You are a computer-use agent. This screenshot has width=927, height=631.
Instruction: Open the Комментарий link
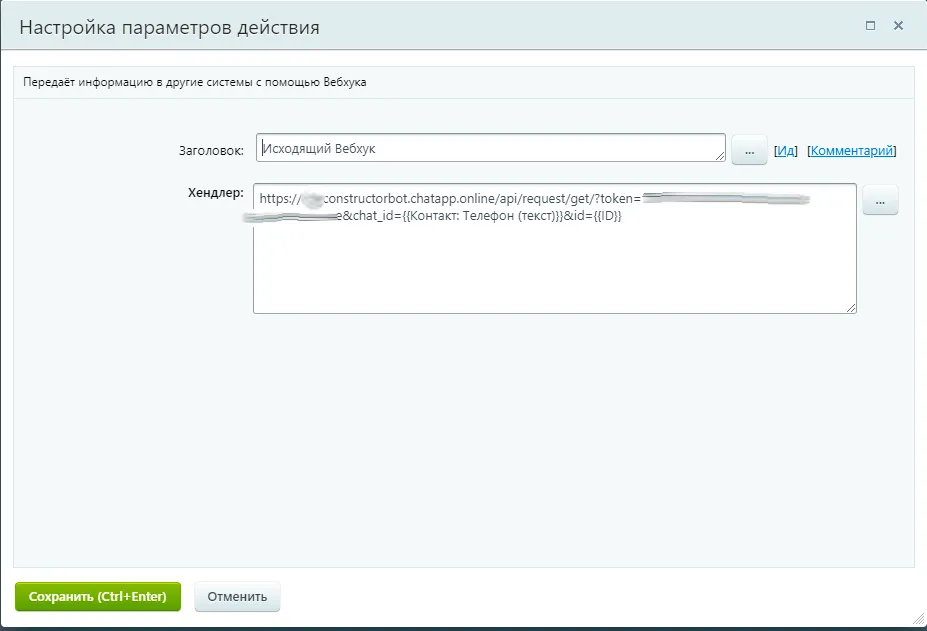[851, 150]
